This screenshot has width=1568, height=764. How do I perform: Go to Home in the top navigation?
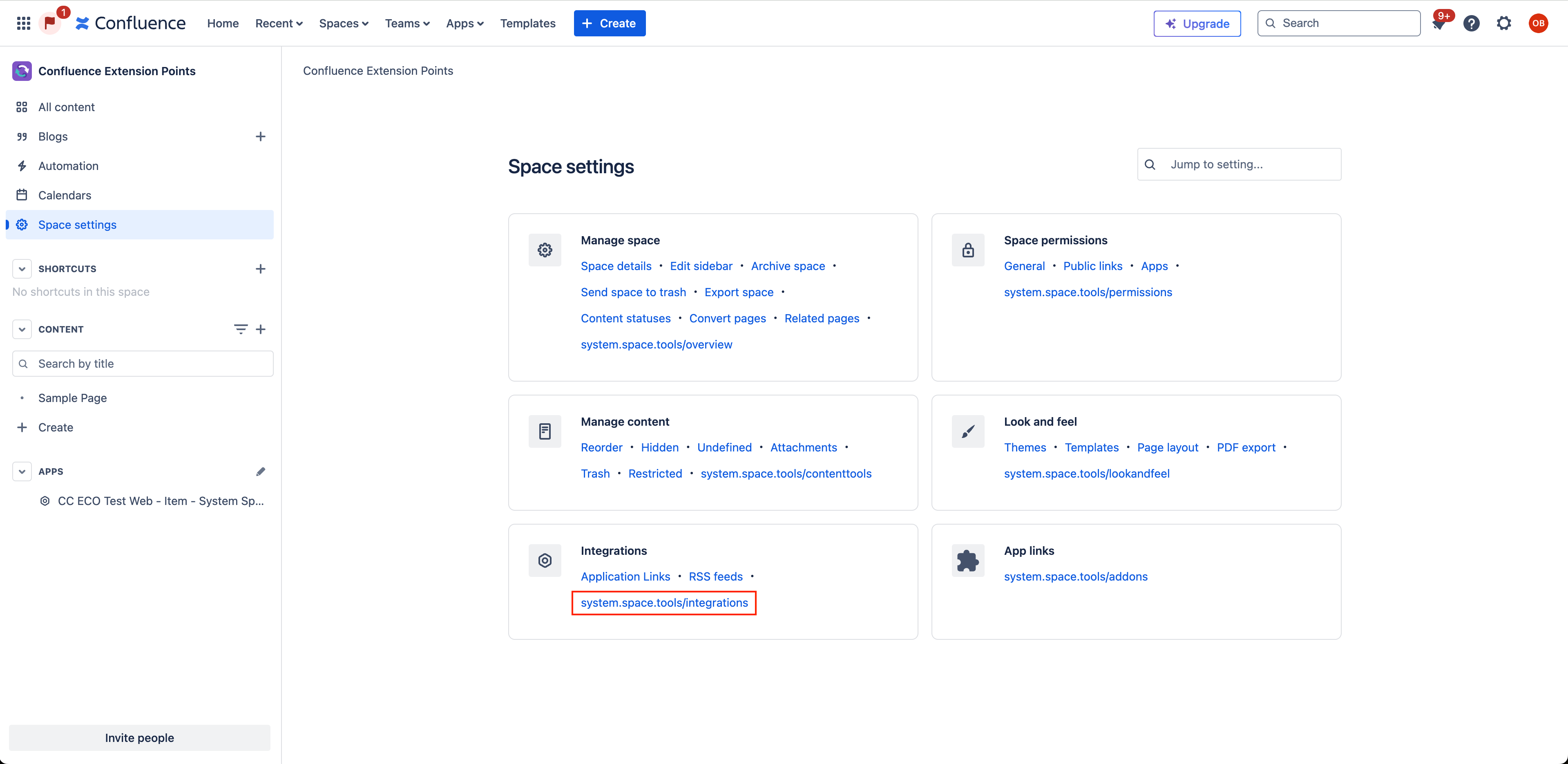tap(223, 23)
